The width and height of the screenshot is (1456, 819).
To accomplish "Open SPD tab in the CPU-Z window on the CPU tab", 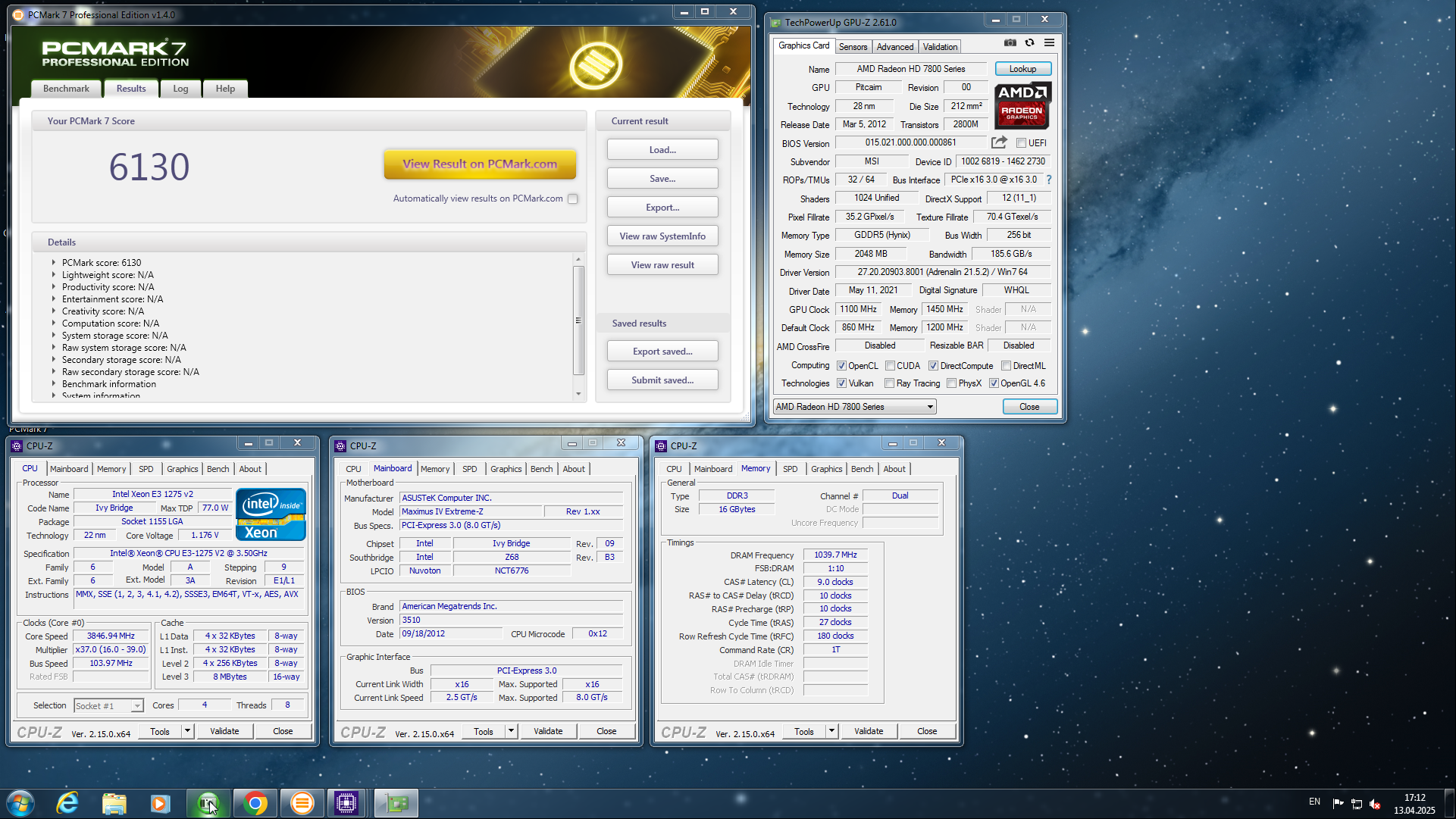I will tap(146, 469).
